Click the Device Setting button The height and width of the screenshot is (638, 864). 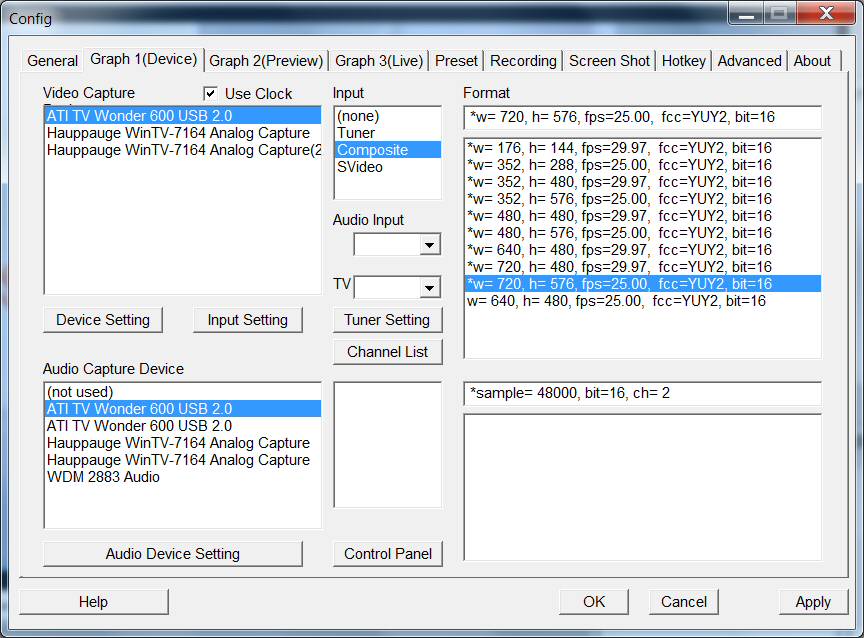103,320
